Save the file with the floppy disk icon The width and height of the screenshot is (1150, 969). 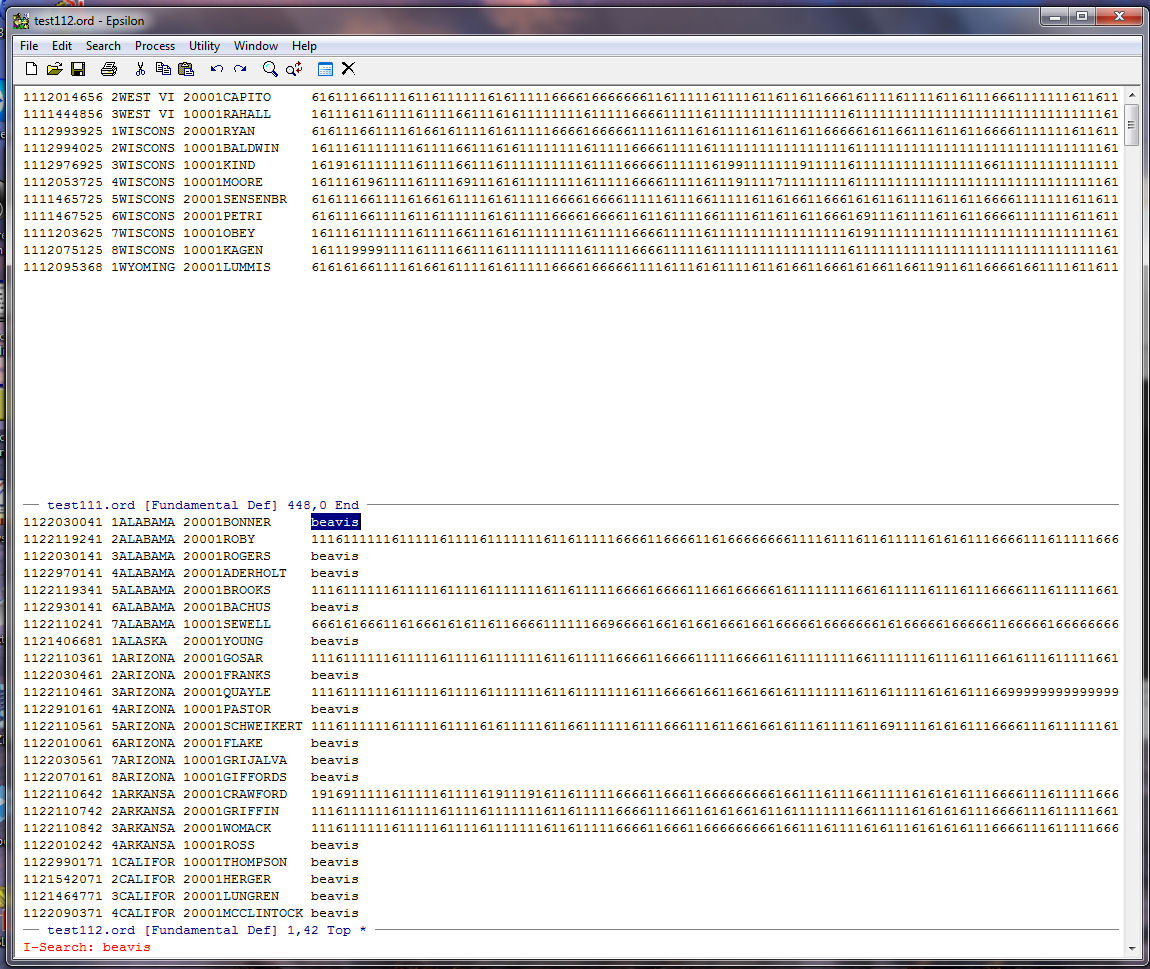78,69
